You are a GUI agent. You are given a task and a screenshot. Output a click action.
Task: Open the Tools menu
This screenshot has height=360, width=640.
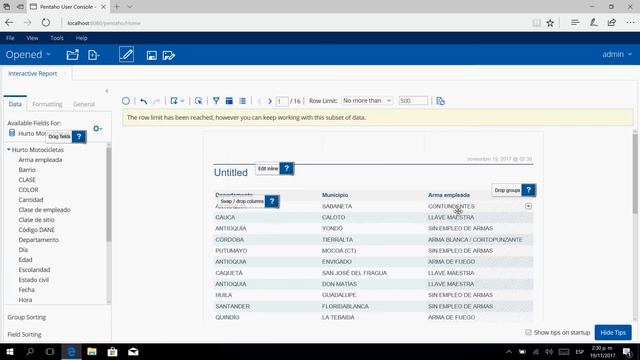click(x=57, y=38)
